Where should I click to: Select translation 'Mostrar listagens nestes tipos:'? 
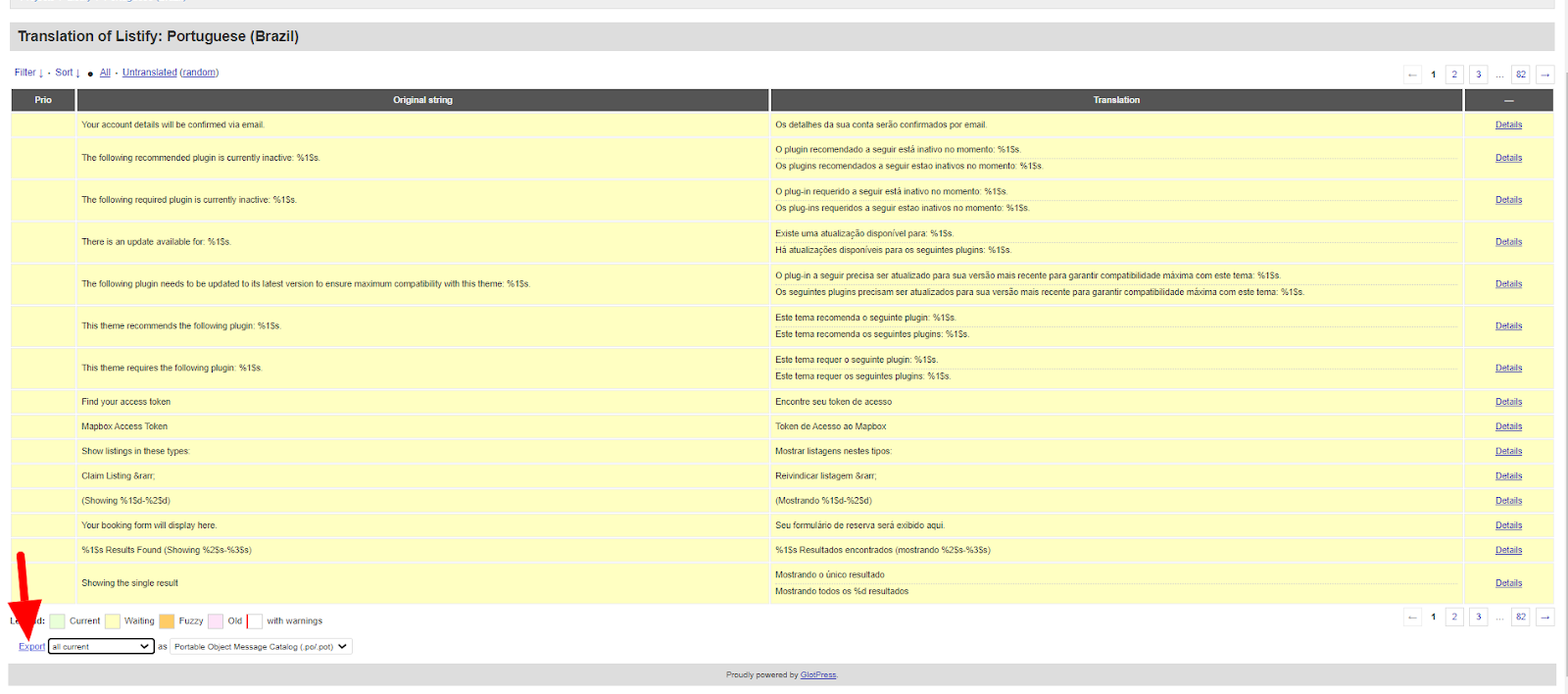[x=833, y=452]
